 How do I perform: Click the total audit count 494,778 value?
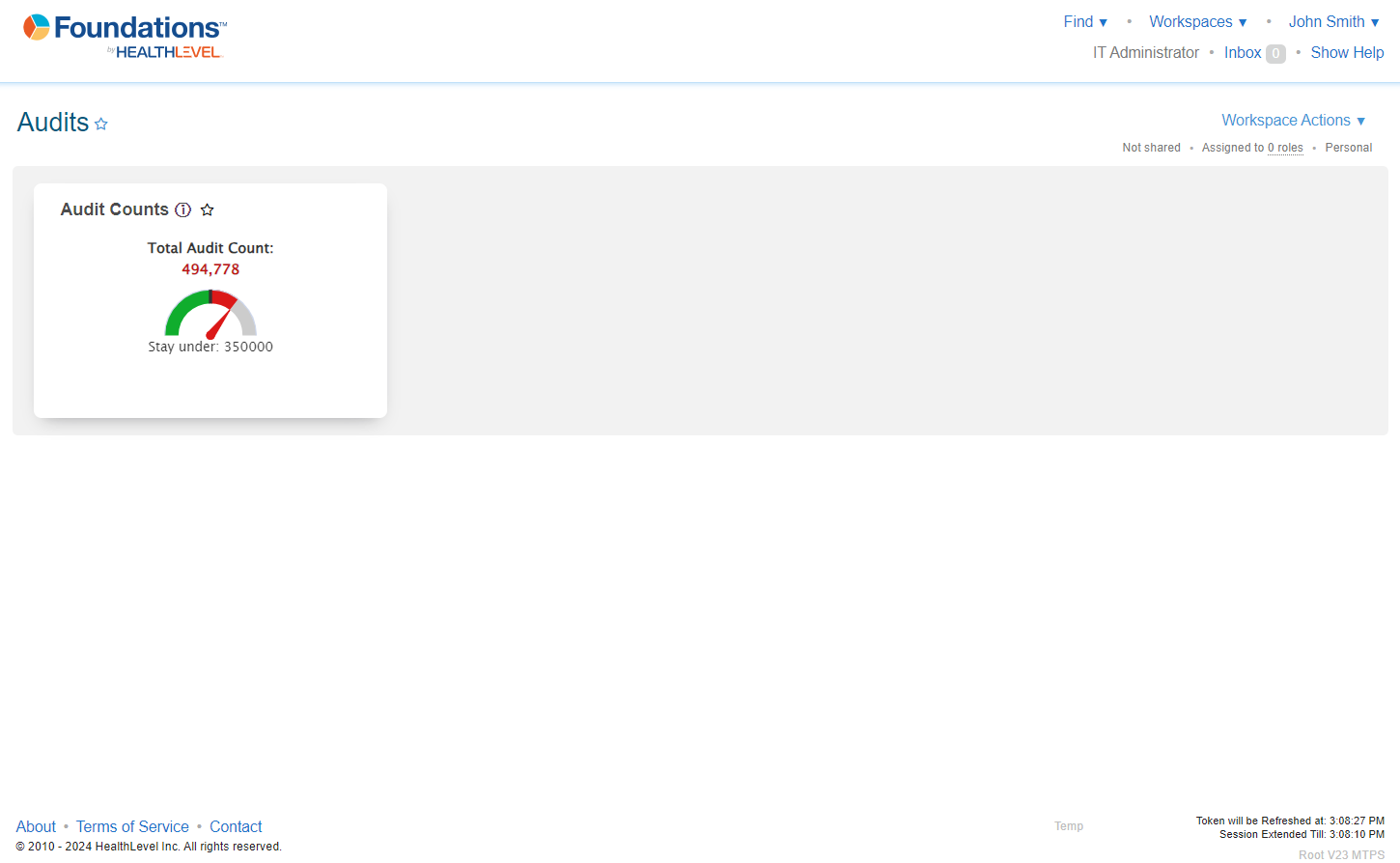coord(210,269)
